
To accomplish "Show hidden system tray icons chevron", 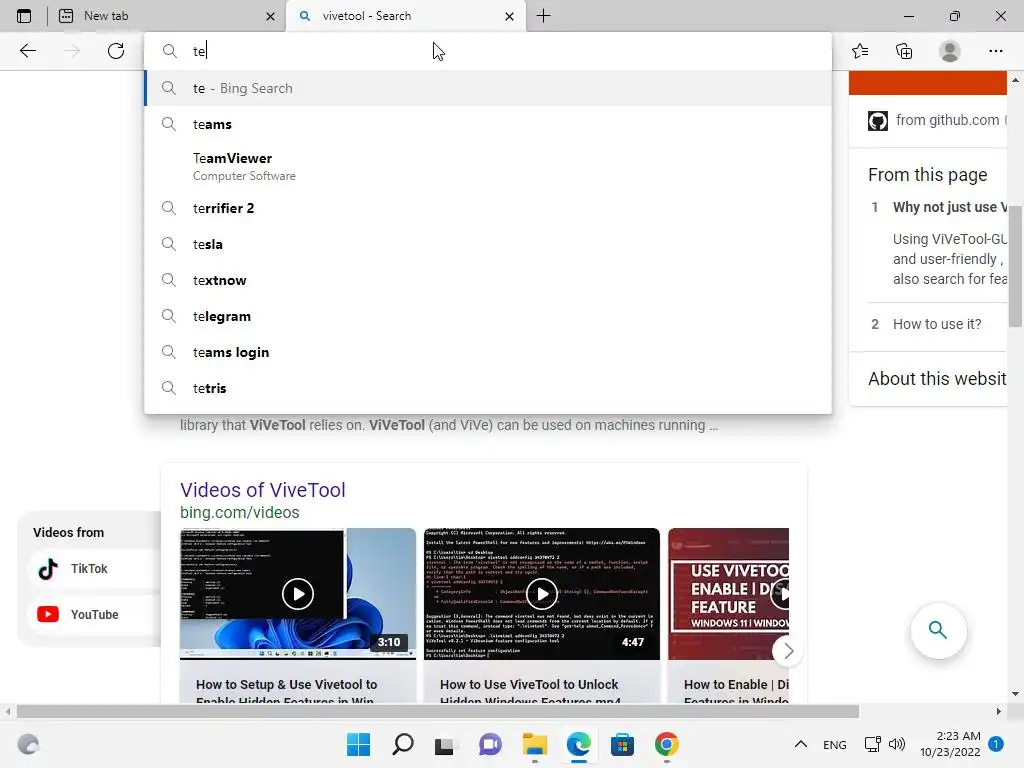I will [801, 744].
